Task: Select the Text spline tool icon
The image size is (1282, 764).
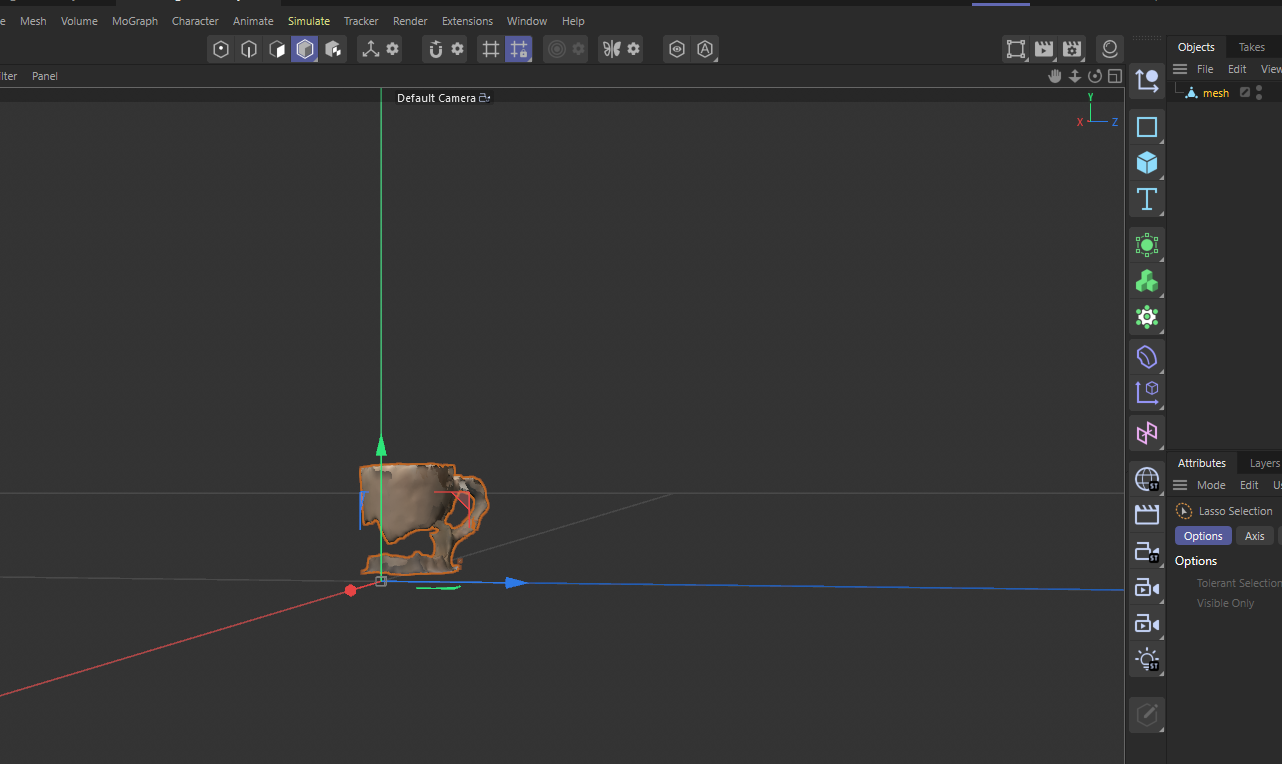Action: (1147, 199)
